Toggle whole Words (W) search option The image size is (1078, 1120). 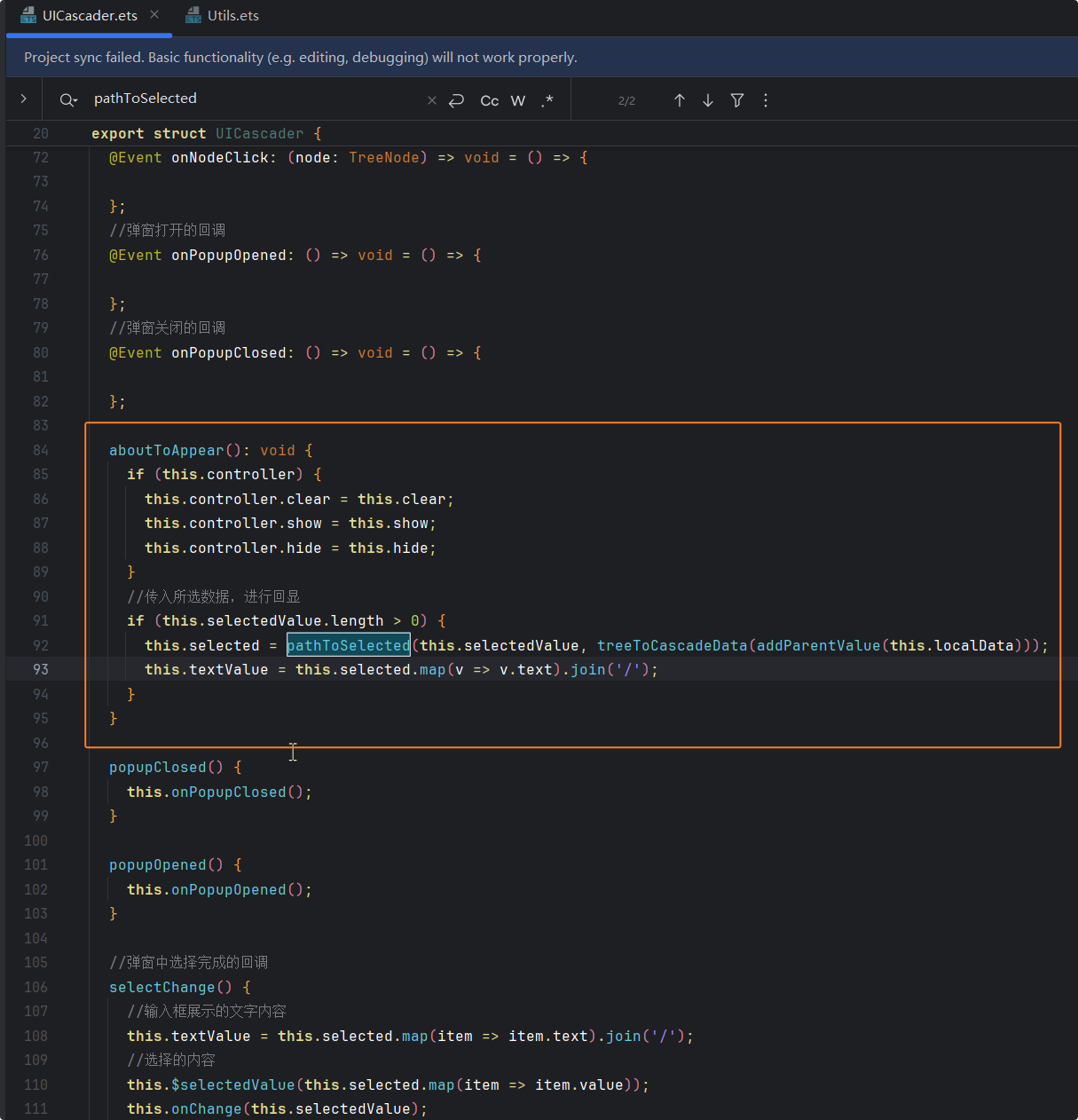click(518, 101)
